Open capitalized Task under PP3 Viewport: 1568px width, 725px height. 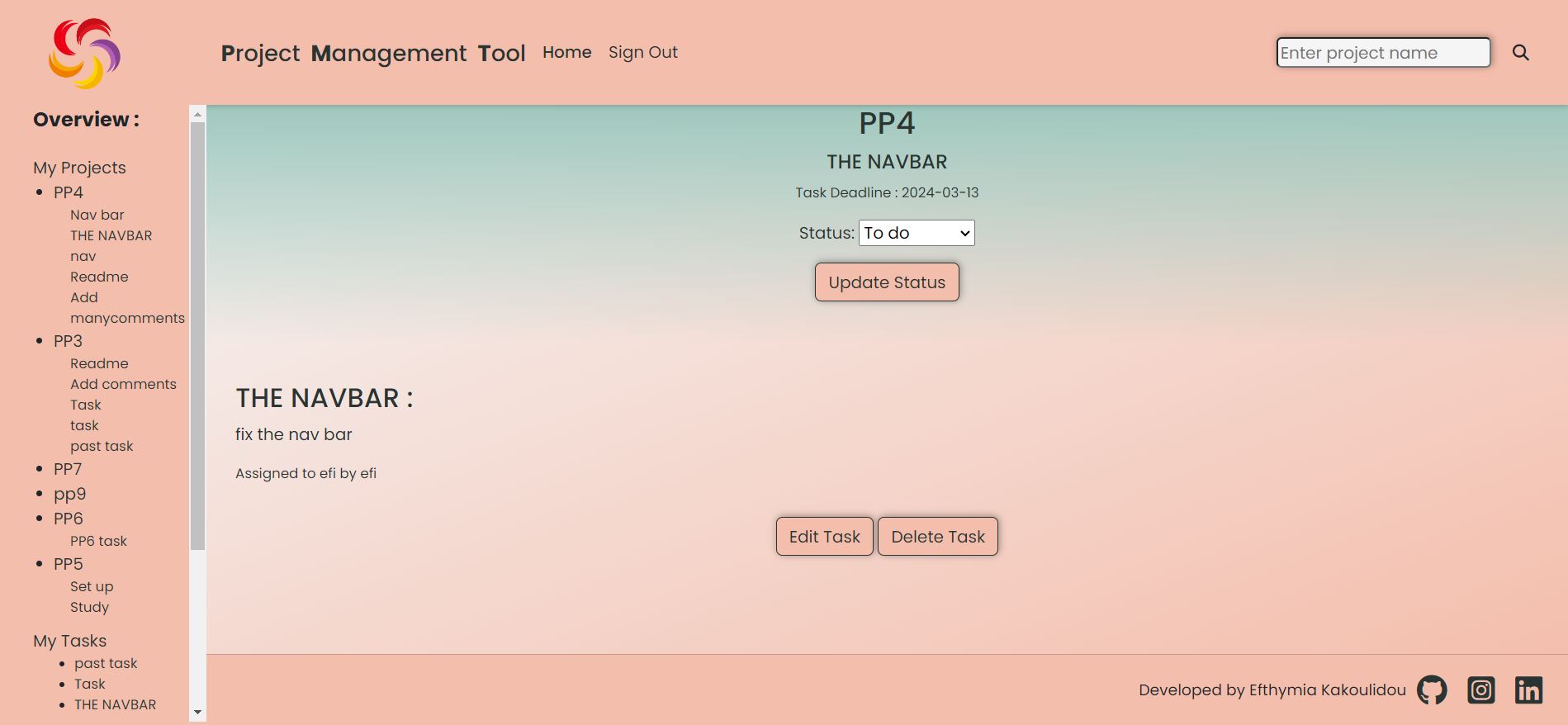tap(85, 405)
